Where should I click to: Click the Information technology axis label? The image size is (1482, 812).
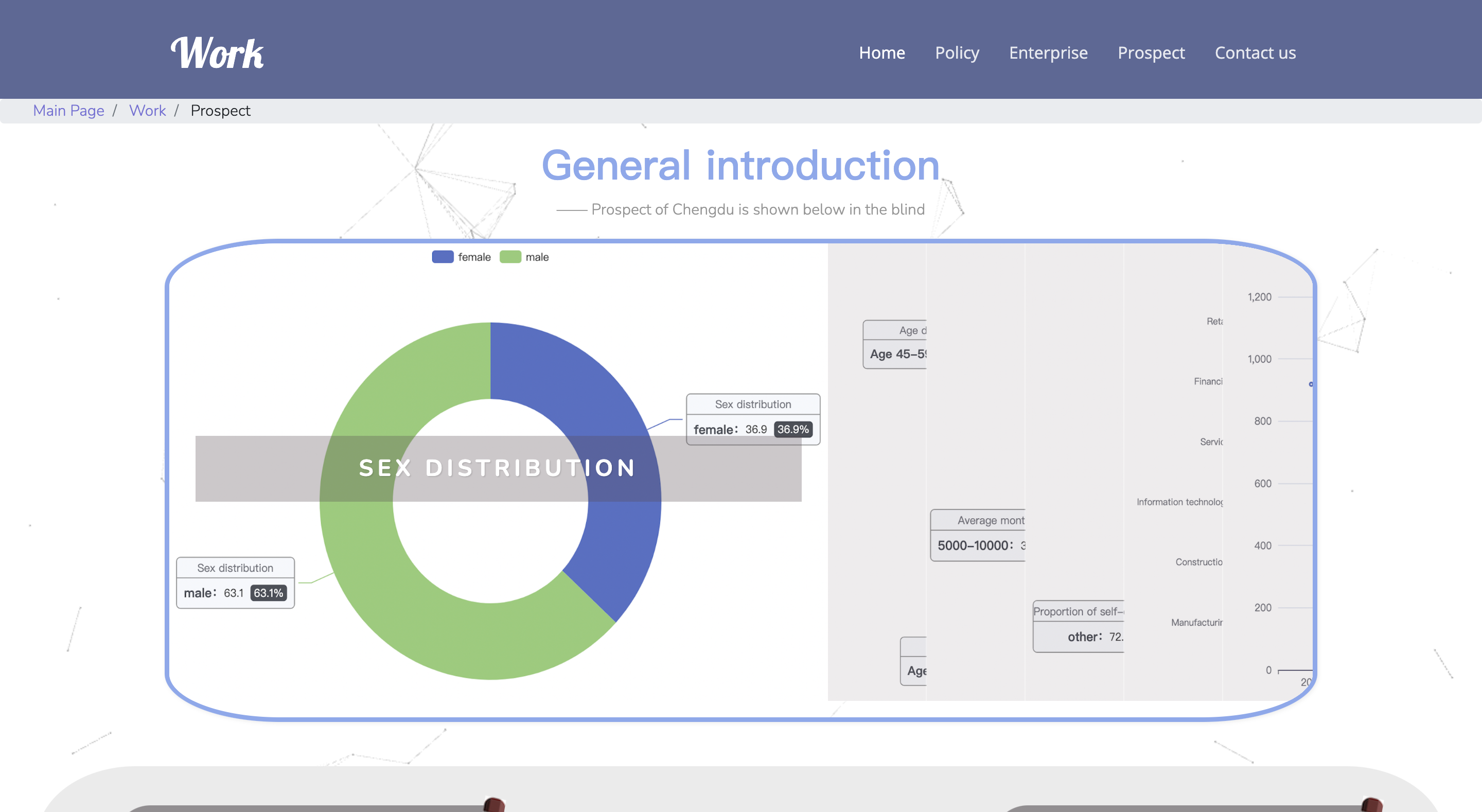1179,502
